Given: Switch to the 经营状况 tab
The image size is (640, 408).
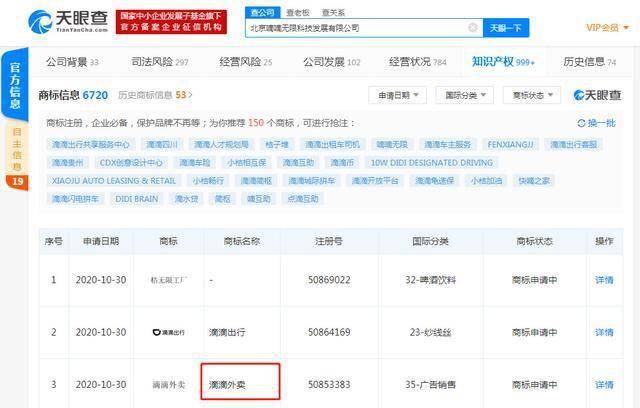Looking at the screenshot, I should point(418,62).
